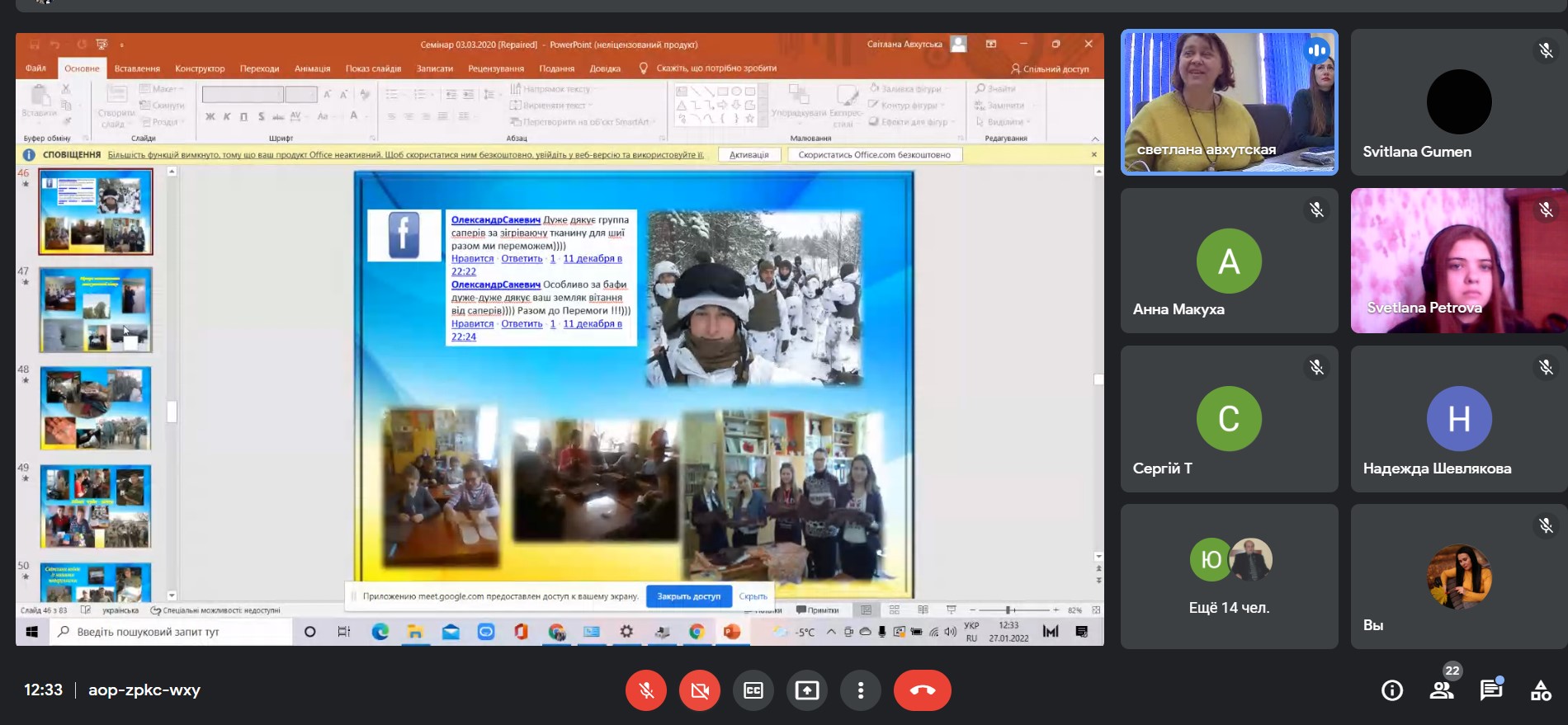Open the meeting details info icon

coord(1391,690)
